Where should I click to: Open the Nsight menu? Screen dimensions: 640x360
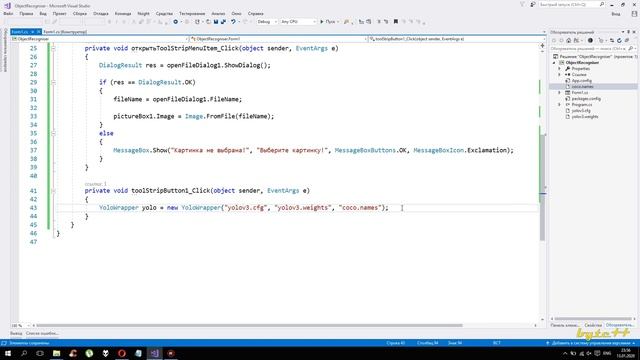pos(143,13)
